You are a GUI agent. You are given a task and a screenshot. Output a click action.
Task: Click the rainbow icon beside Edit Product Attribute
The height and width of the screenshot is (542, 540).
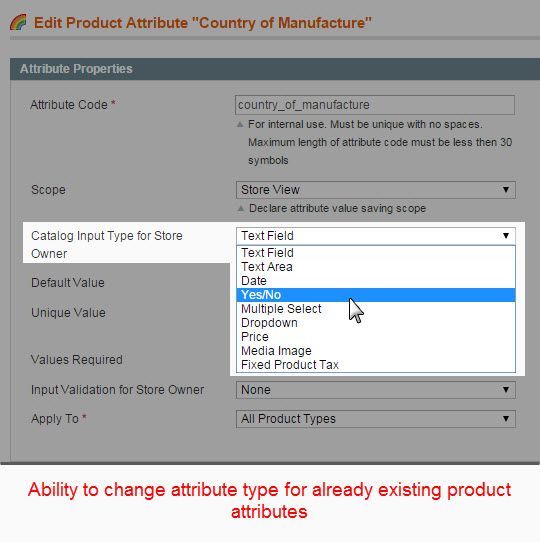click(x=18, y=22)
